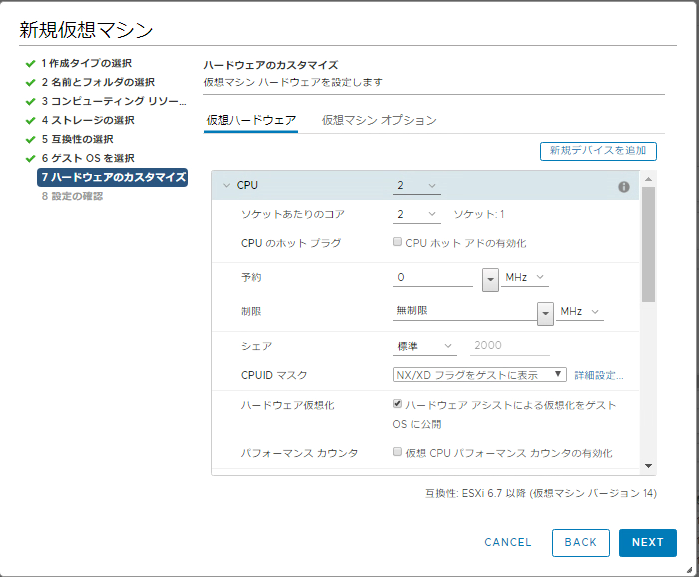Image resolution: width=699 pixels, height=577 pixels.
Task: Open the 制限 MHz unit dropdown
Action: [580, 311]
